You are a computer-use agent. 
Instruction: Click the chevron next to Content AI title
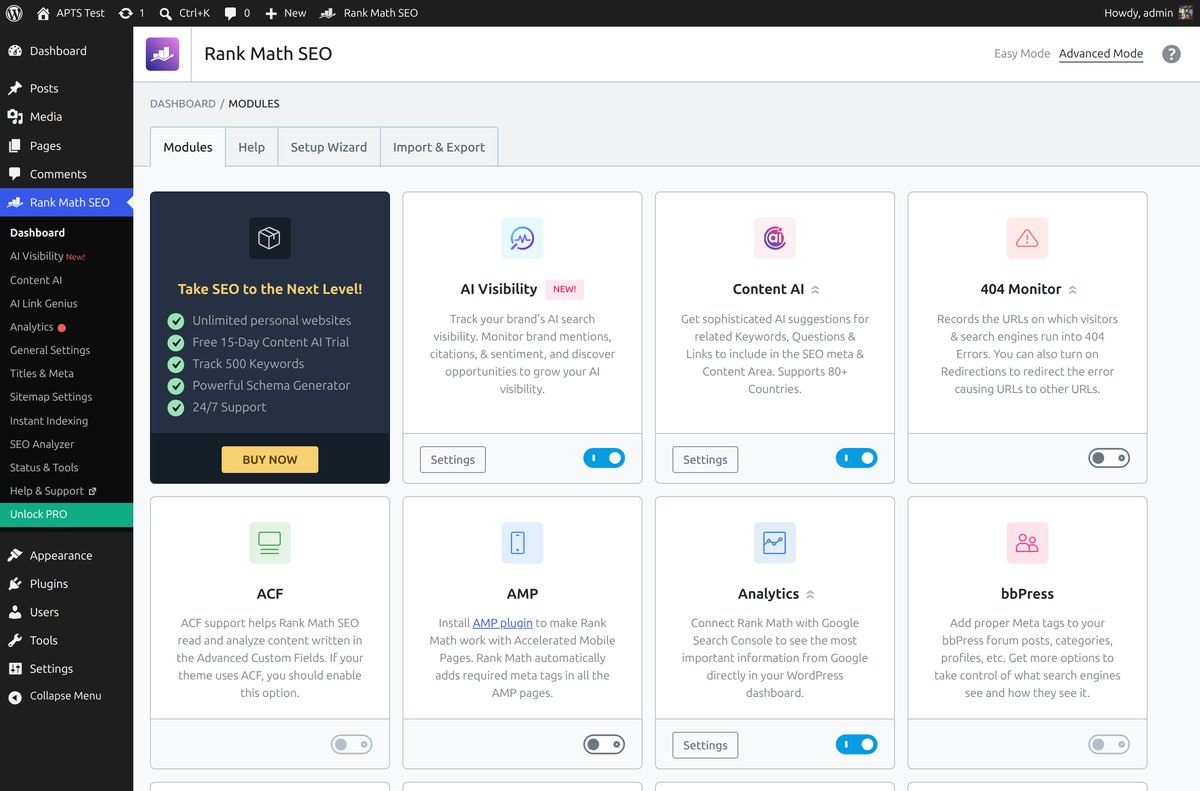[815, 290]
